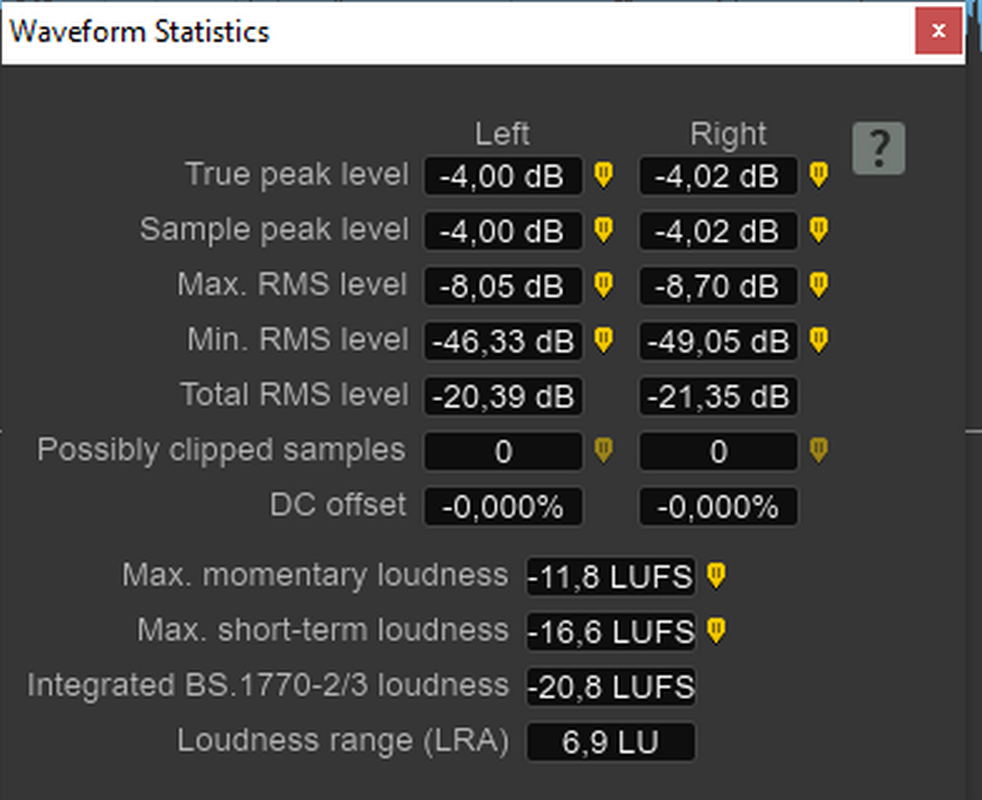Click the Total RMS level label
This screenshot has height=800, width=982.
tap(294, 395)
